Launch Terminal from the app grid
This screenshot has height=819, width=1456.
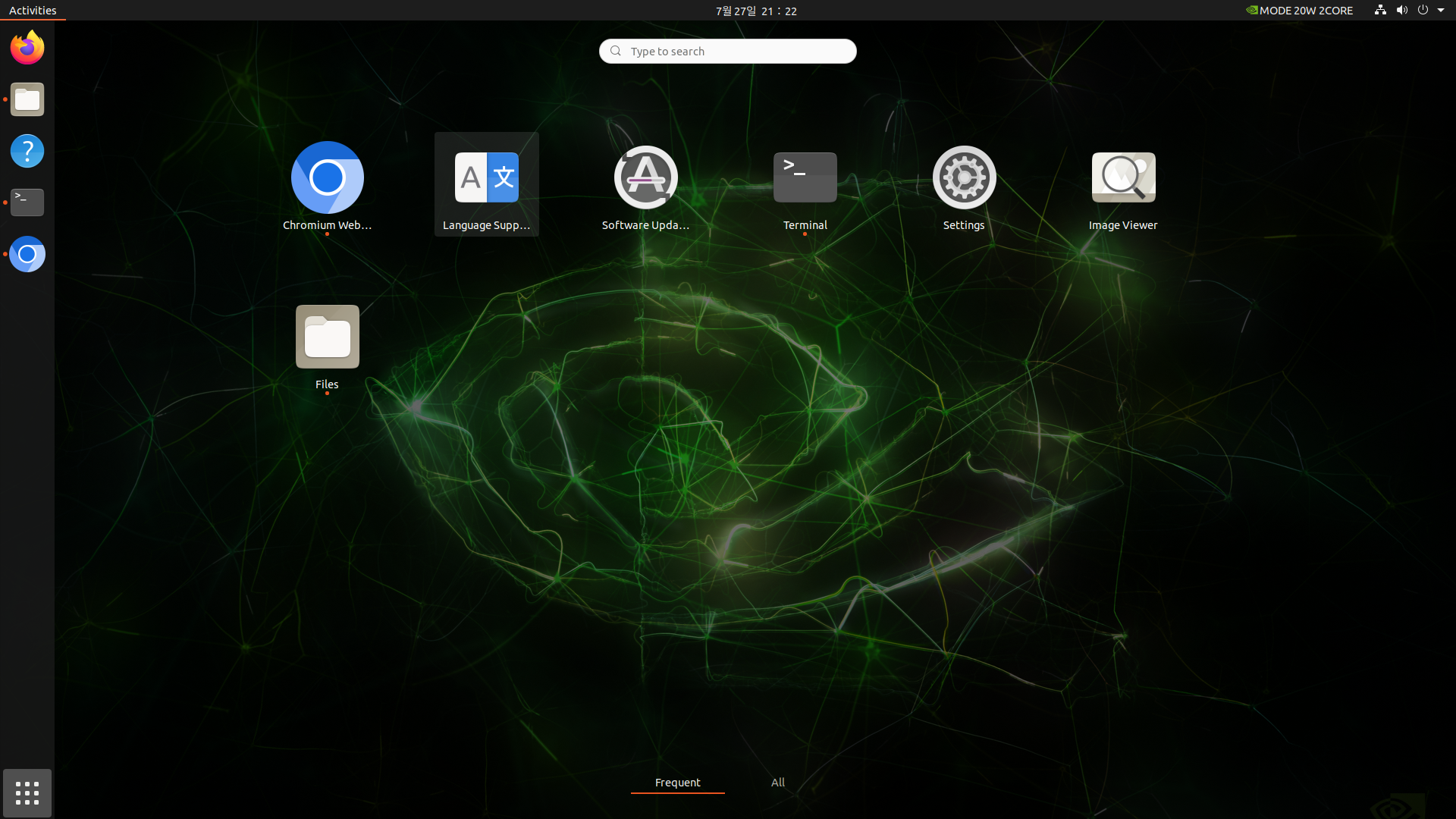click(805, 178)
